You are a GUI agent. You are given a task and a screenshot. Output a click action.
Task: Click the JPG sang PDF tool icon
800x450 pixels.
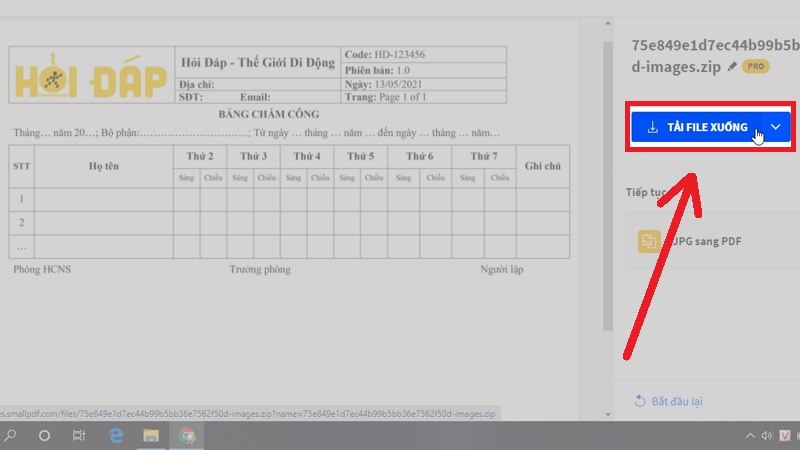tap(650, 241)
